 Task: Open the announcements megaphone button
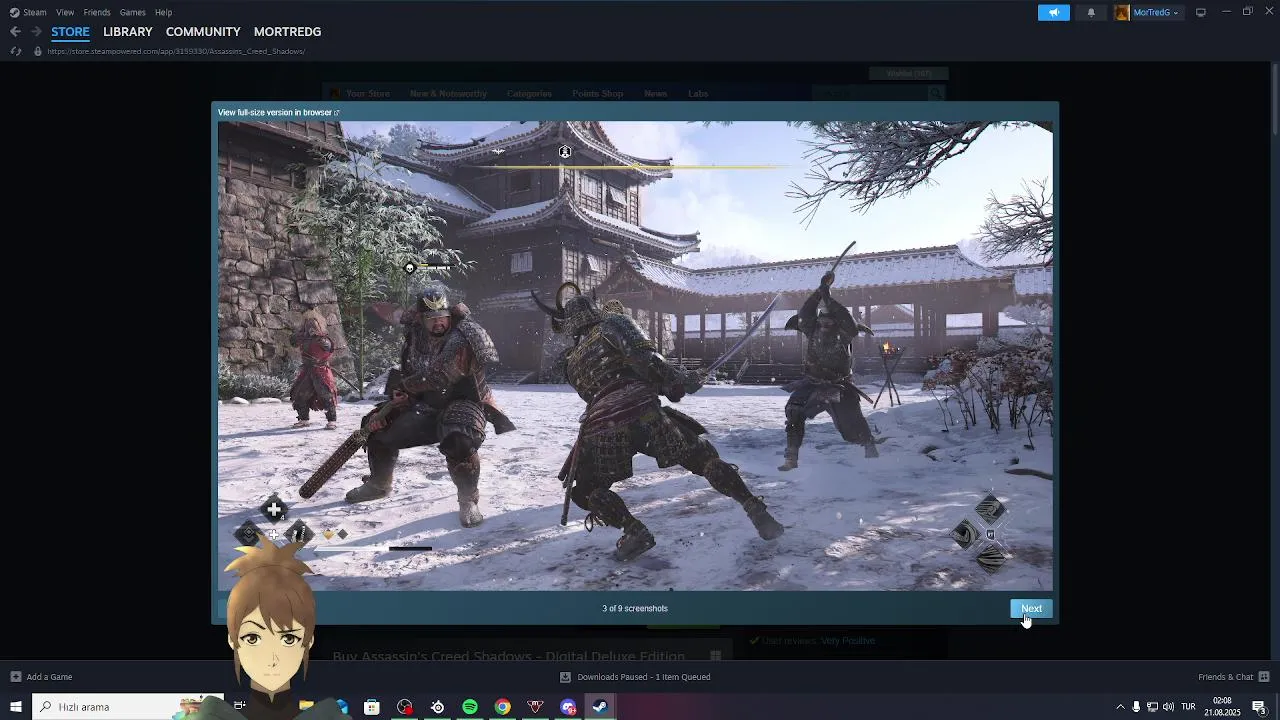pyautogui.click(x=1053, y=12)
